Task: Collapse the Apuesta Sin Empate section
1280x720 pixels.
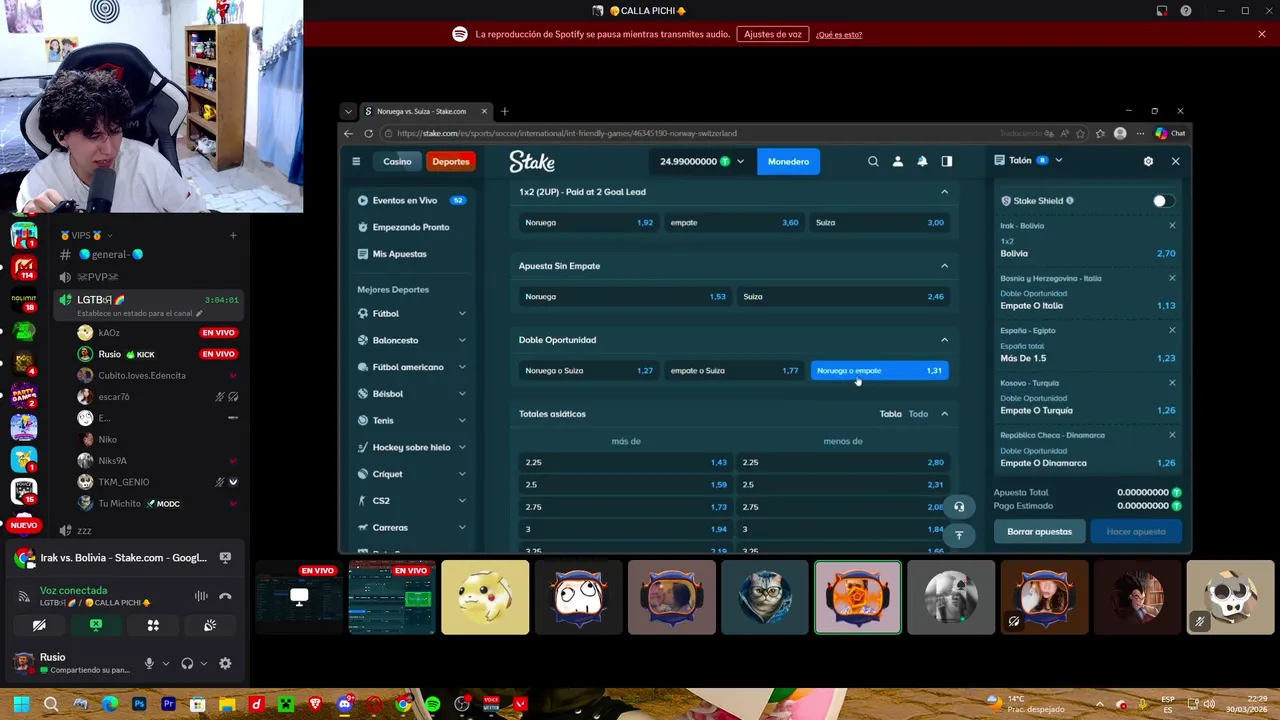Action: (944, 266)
